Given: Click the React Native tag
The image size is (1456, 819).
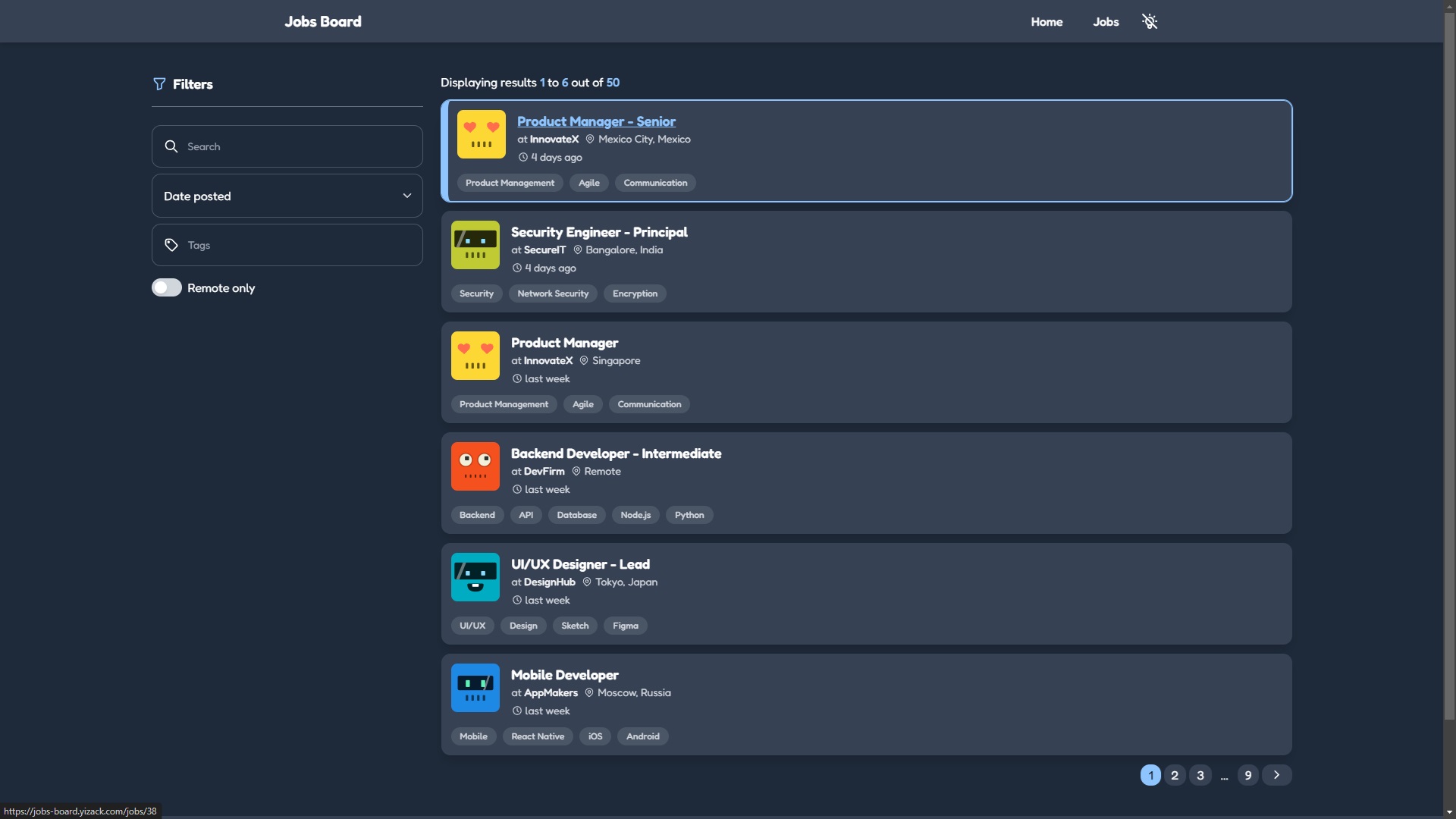Looking at the screenshot, I should pyautogui.click(x=538, y=736).
